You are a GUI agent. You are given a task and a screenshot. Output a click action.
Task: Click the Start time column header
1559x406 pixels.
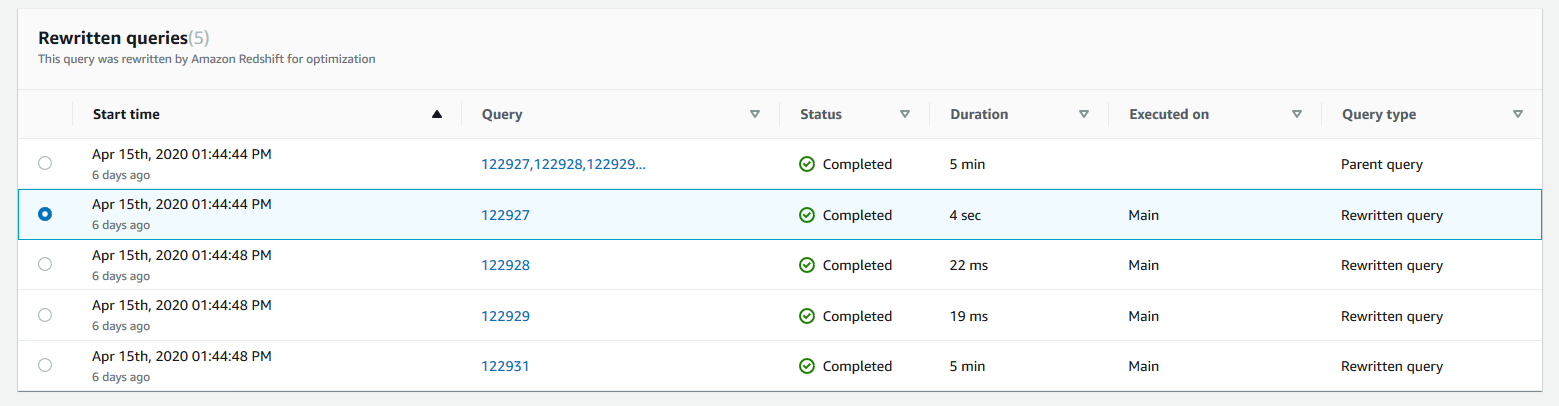click(126, 114)
